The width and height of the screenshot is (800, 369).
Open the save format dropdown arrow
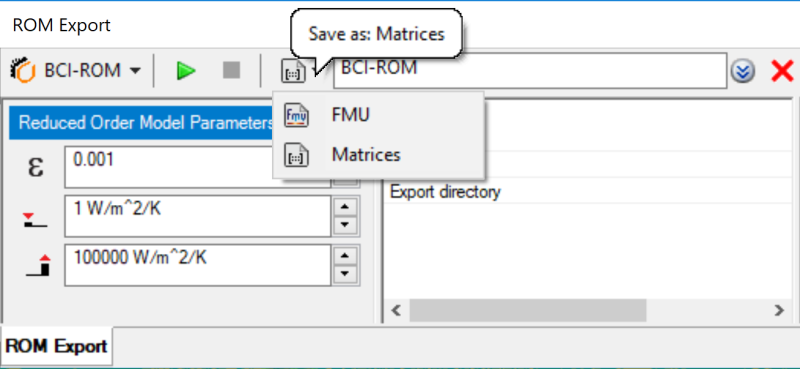click(x=317, y=71)
